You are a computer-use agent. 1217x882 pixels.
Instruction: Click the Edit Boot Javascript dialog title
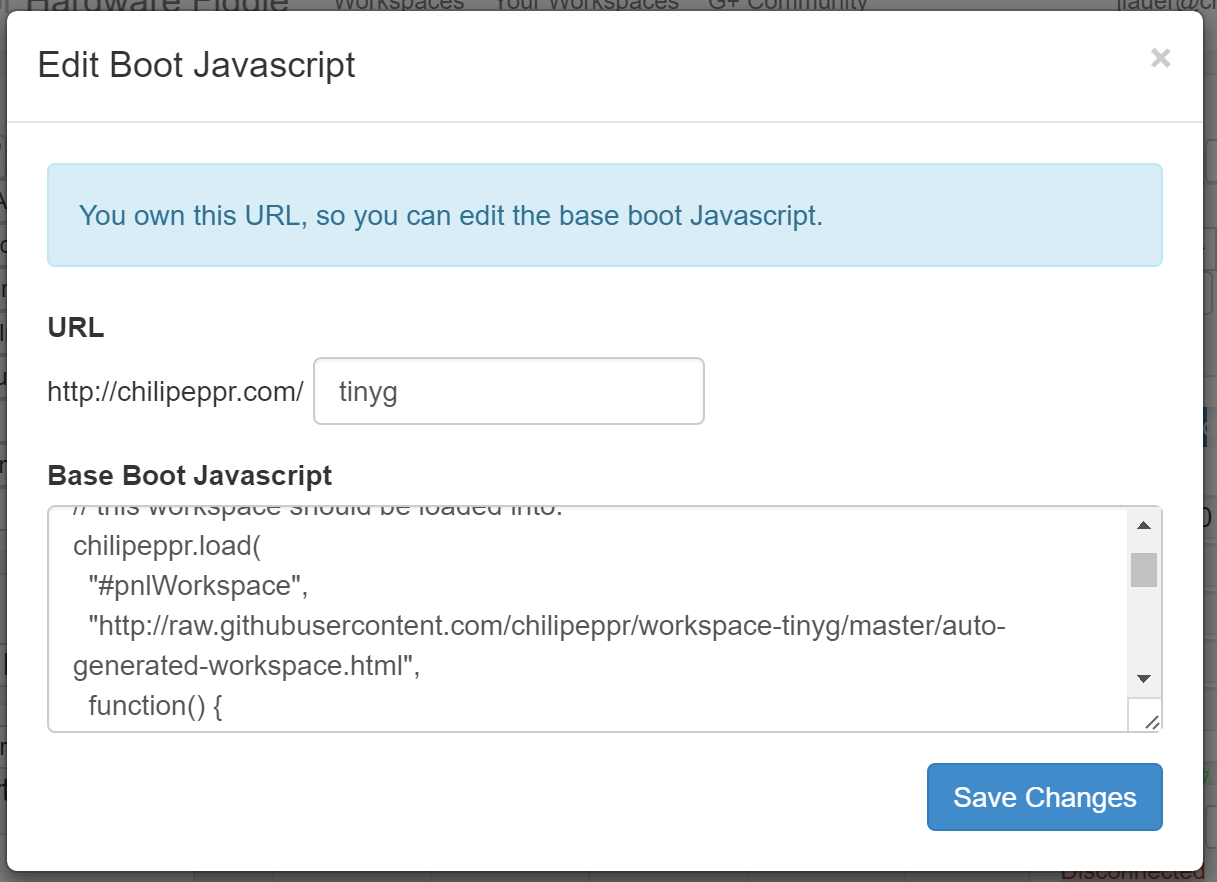[196, 65]
